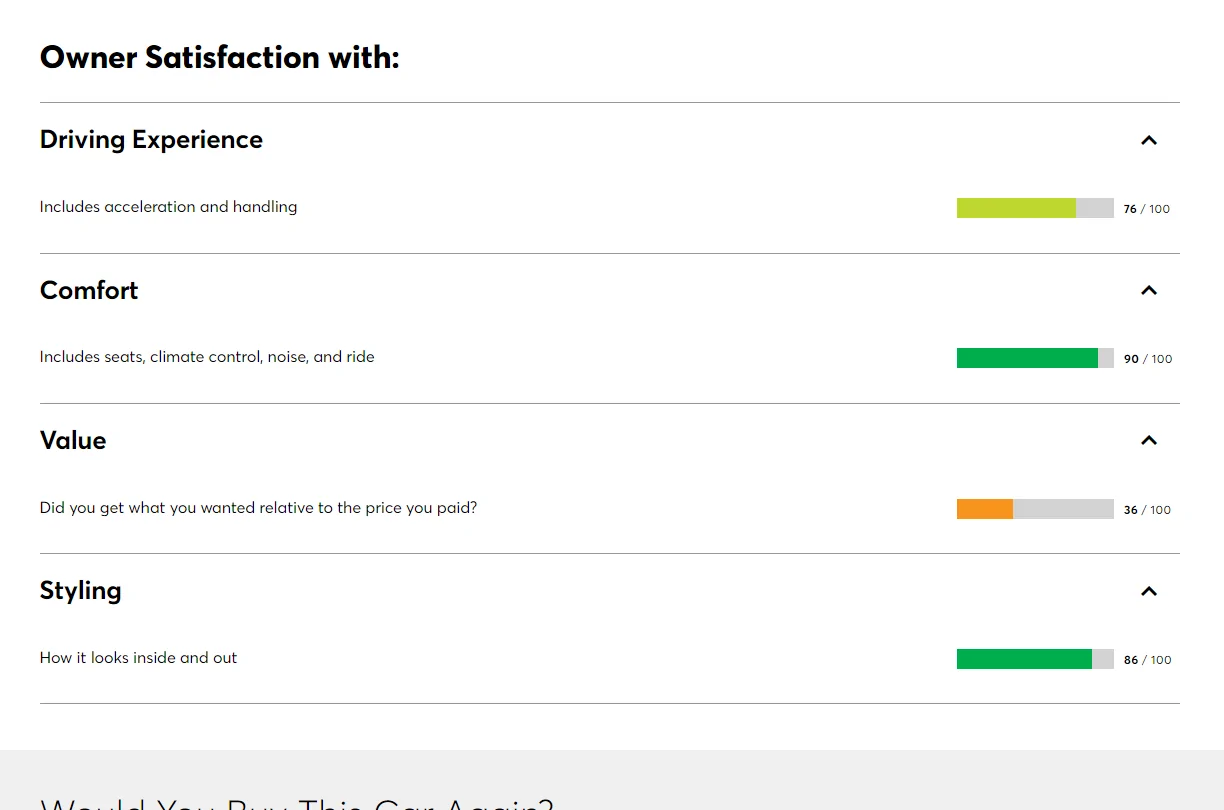Select the Styling heading

(80, 591)
